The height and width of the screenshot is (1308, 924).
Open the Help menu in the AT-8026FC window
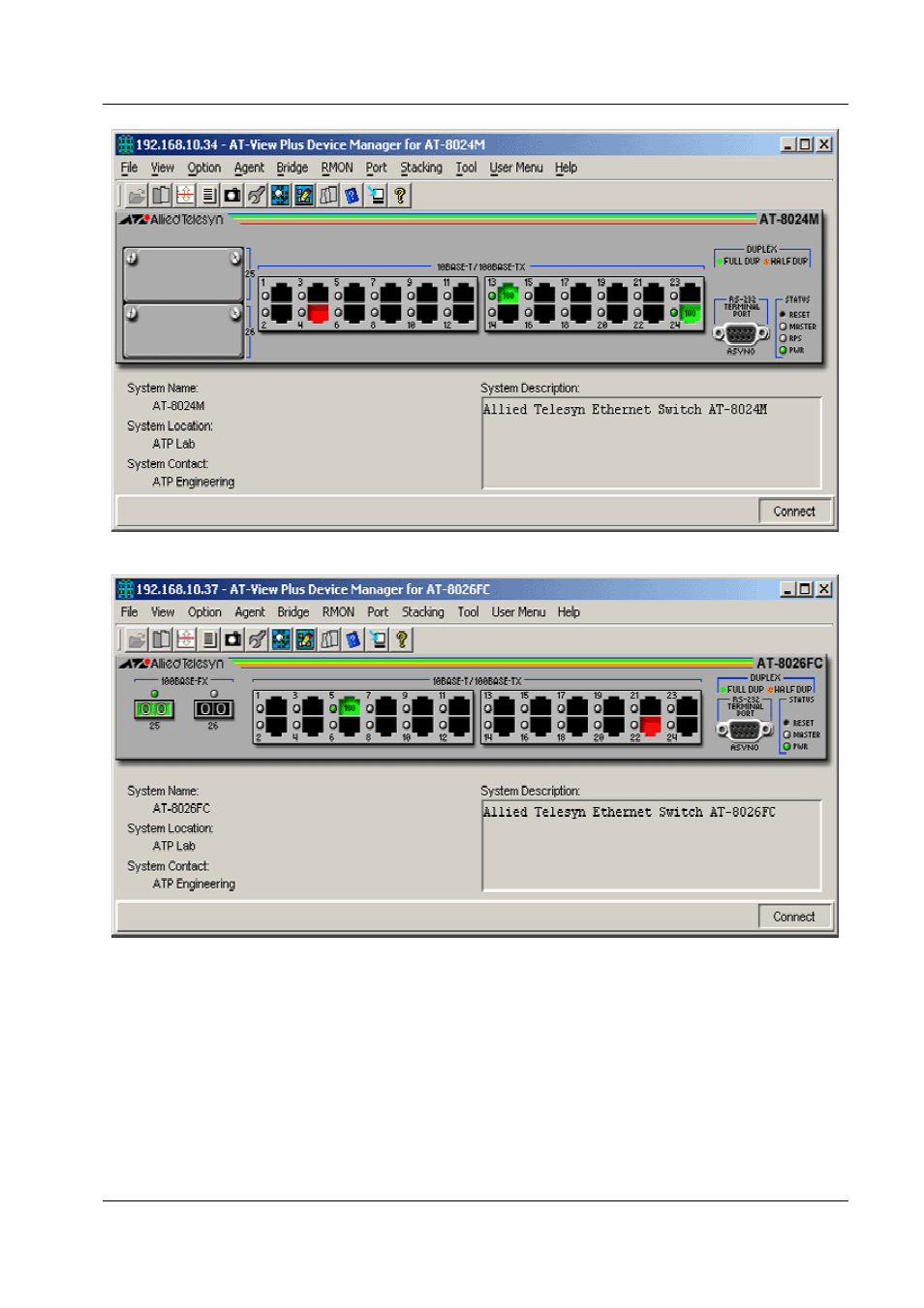[x=569, y=612]
